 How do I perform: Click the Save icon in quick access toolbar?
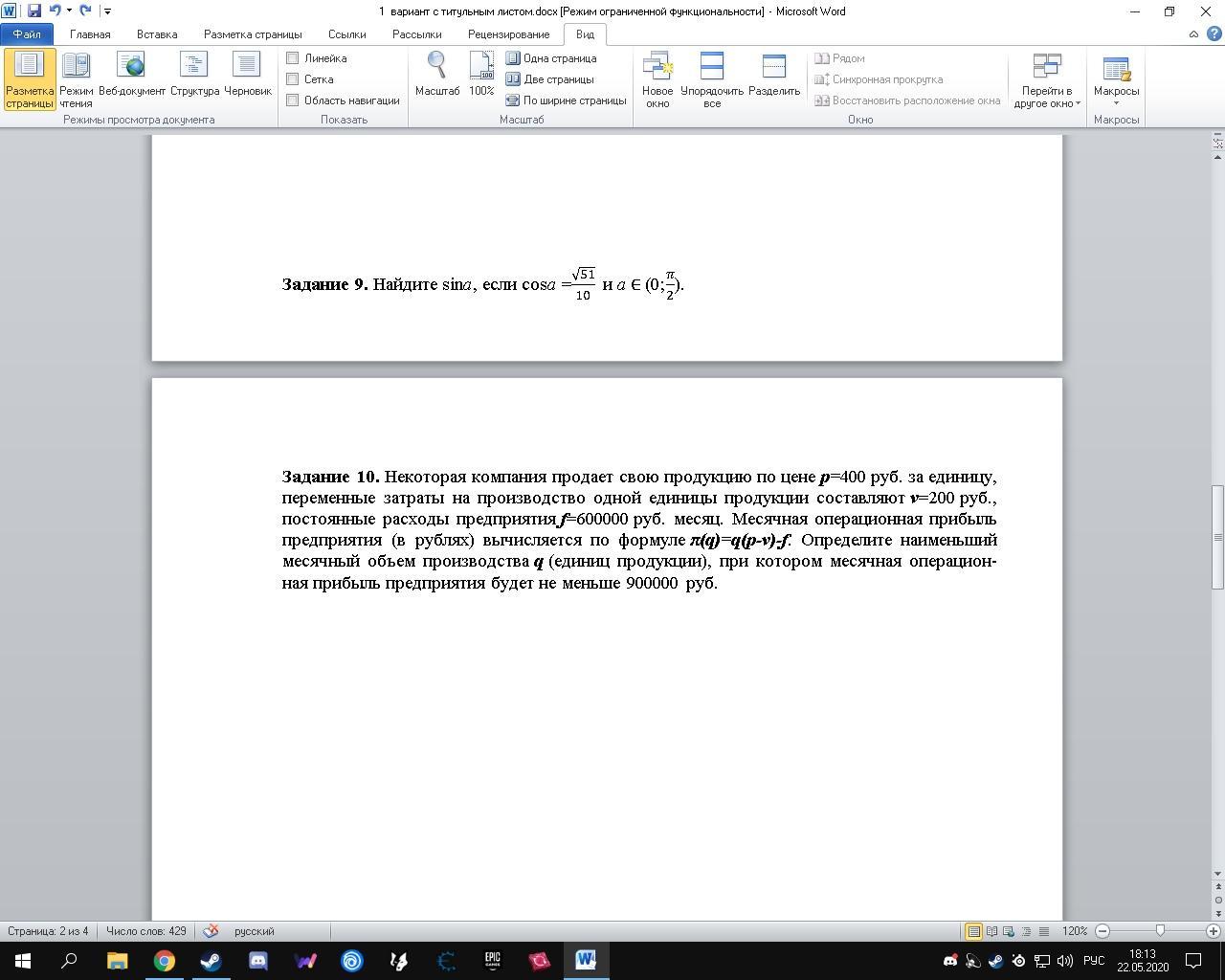pyautogui.click(x=34, y=11)
